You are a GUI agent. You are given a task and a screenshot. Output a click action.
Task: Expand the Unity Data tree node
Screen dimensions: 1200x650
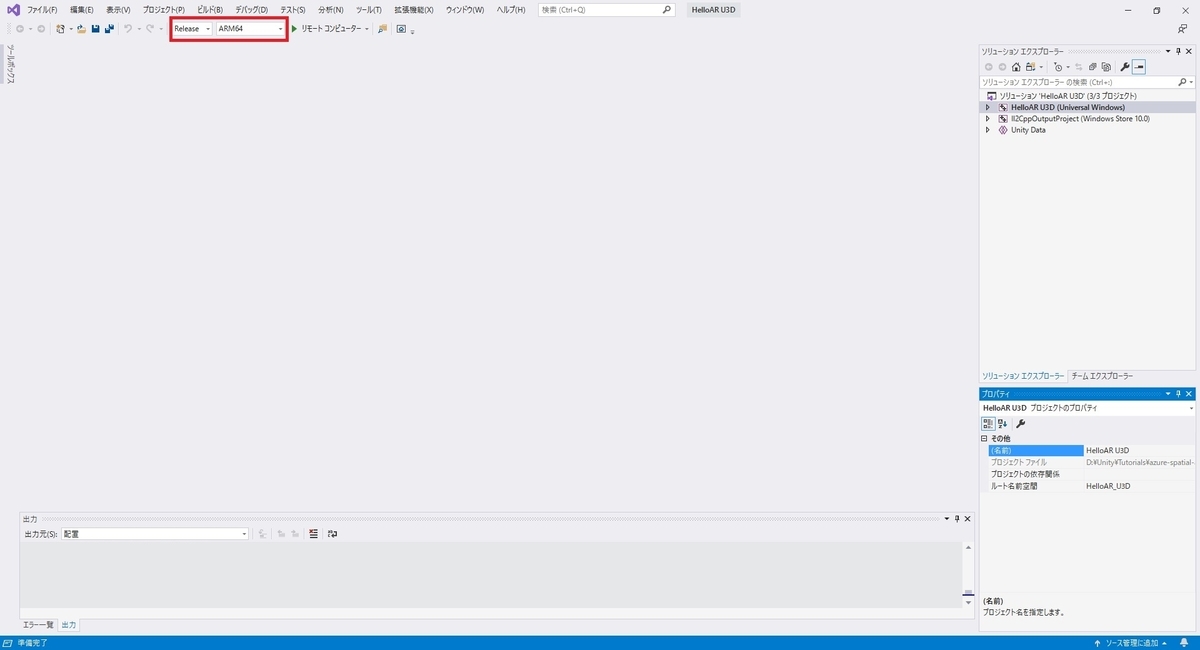(x=988, y=130)
